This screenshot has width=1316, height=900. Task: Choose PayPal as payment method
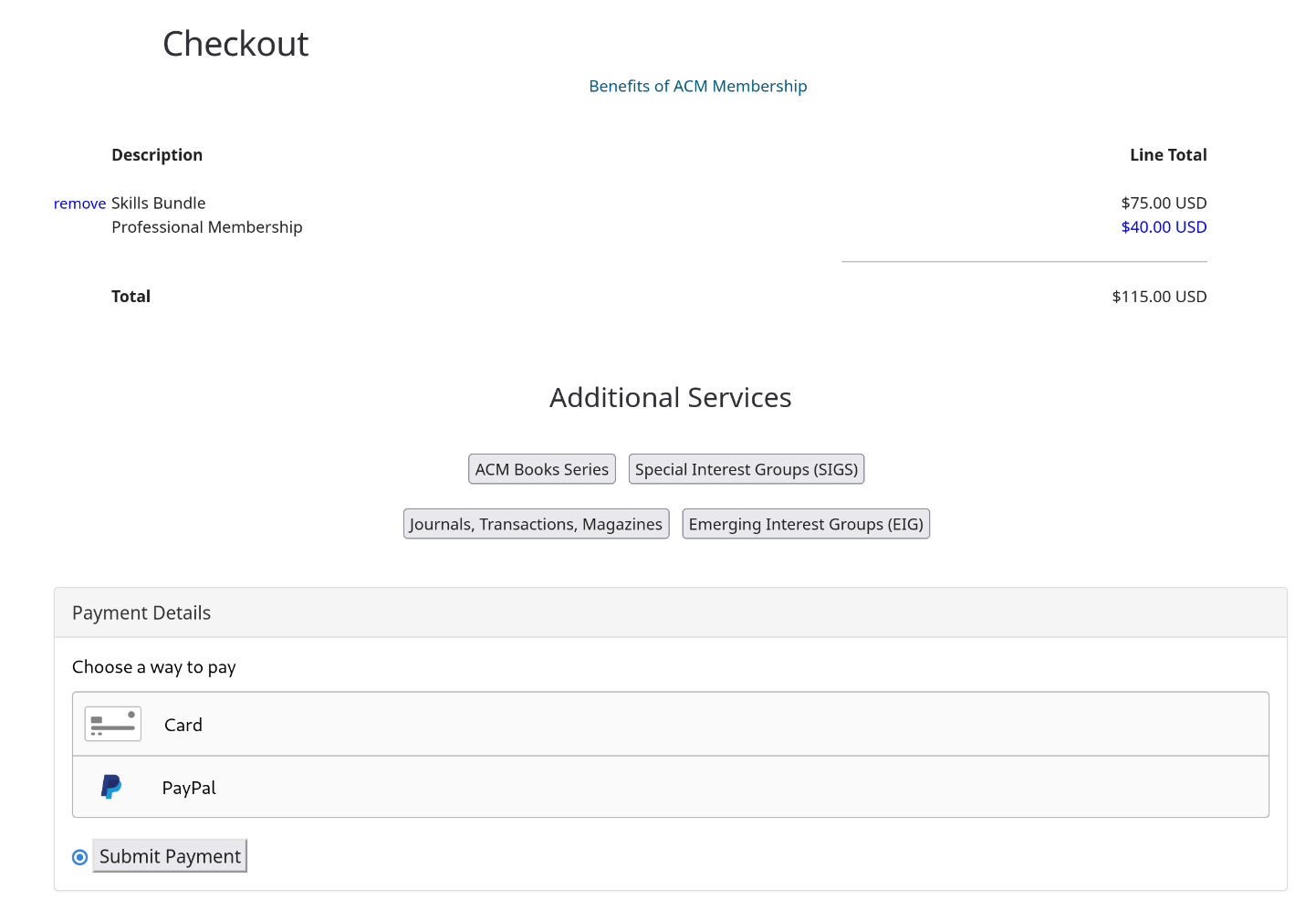point(671,787)
